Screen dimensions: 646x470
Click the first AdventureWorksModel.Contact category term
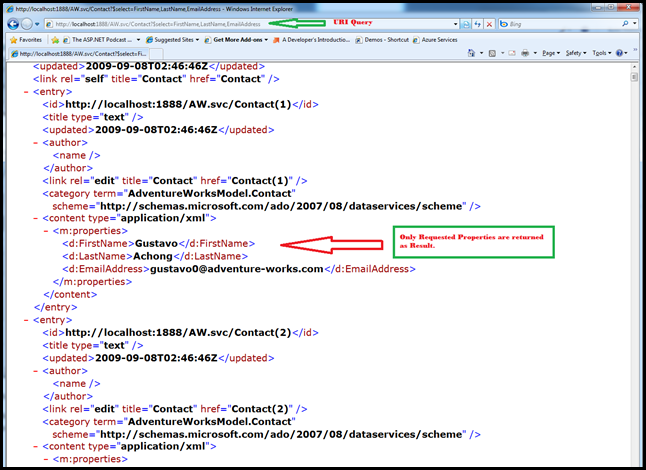click(210, 194)
